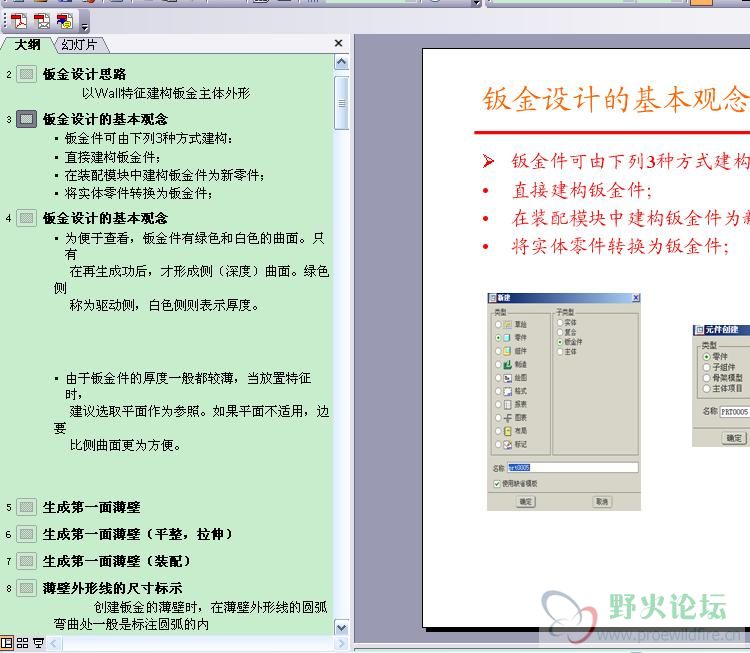The image size is (750, 653).
Task: Select slide 5 icon 生成第一面薄壁
Action: coord(26,507)
